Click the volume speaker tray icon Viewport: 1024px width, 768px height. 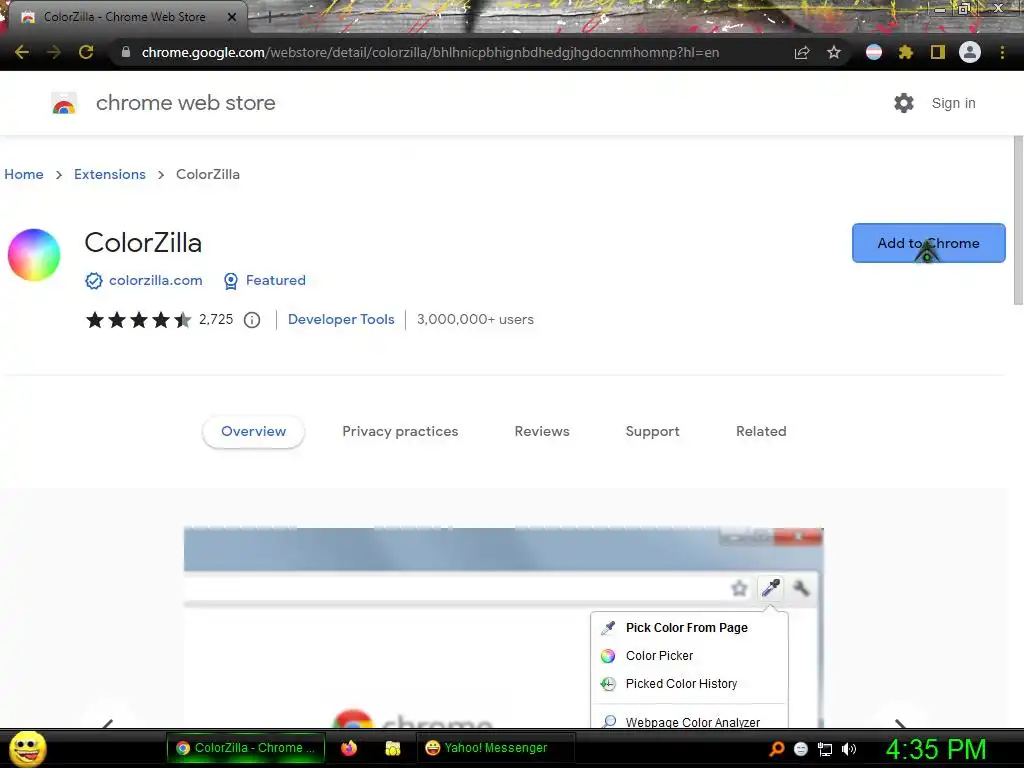pyautogui.click(x=849, y=749)
